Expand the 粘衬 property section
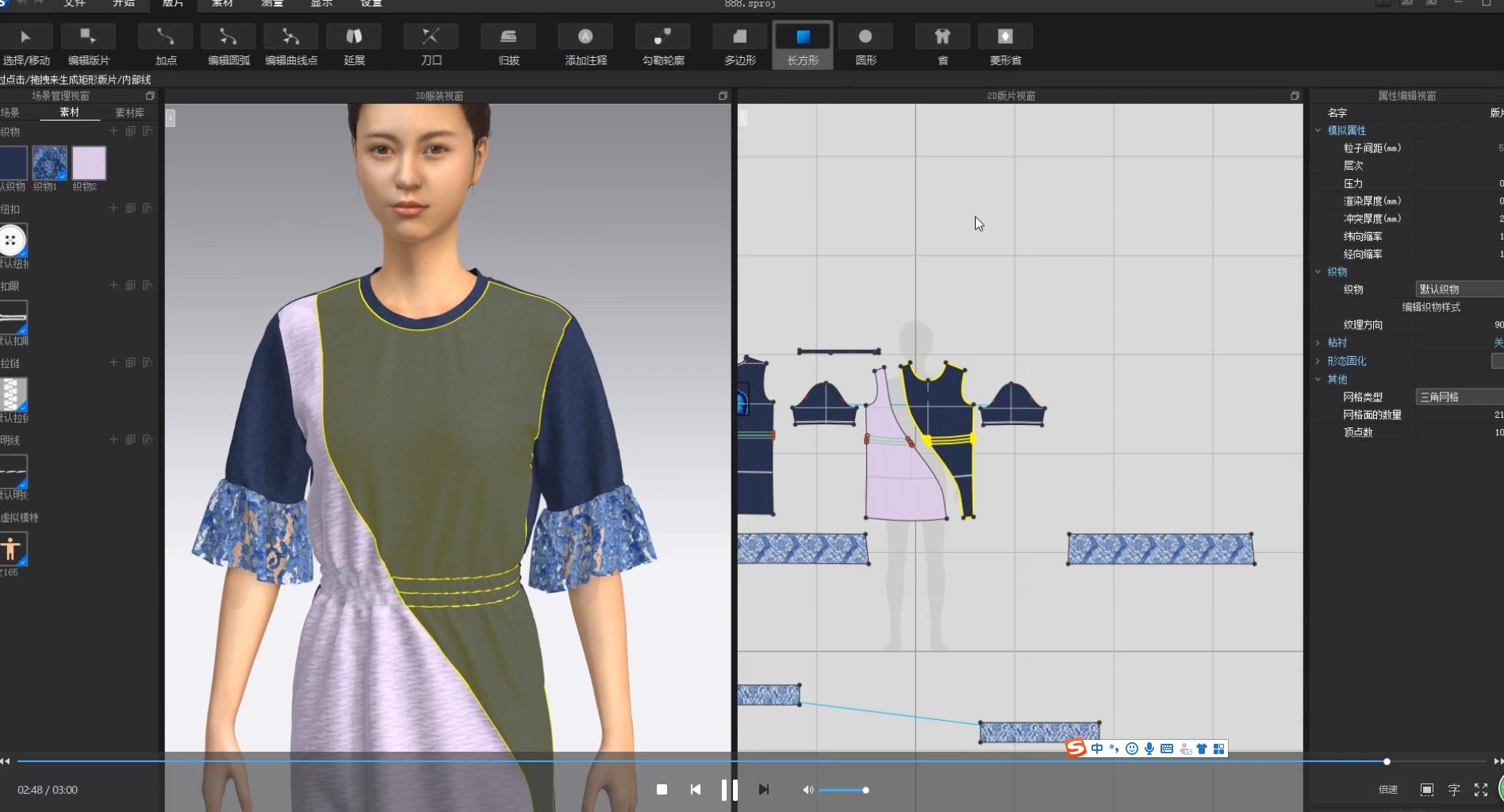The width and height of the screenshot is (1504, 812). click(x=1319, y=343)
